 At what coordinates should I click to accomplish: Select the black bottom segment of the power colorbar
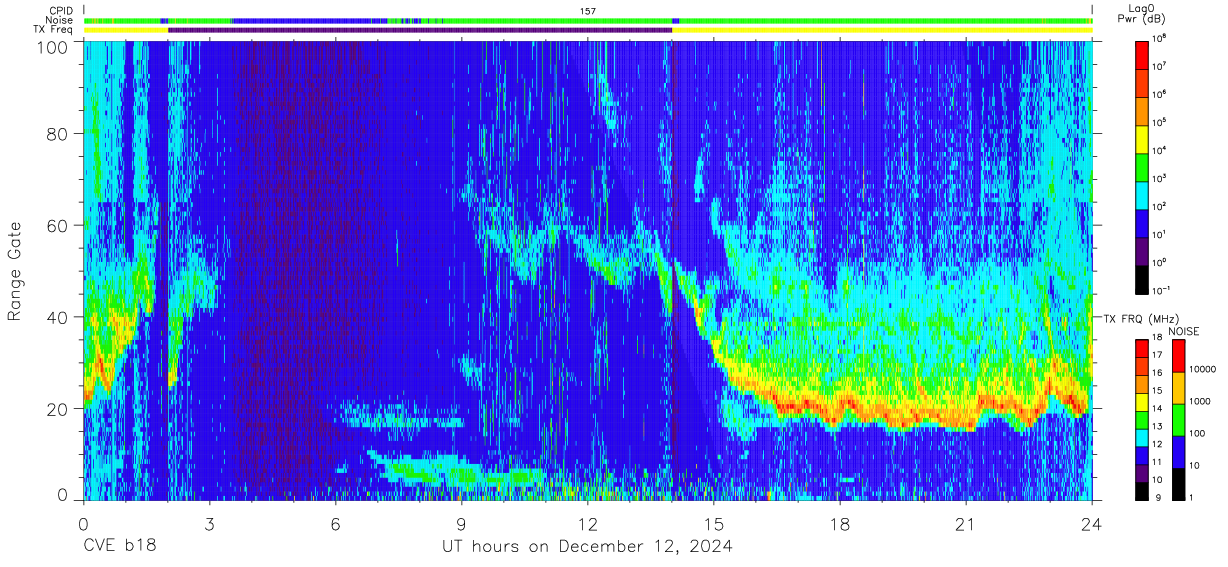[1142, 278]
